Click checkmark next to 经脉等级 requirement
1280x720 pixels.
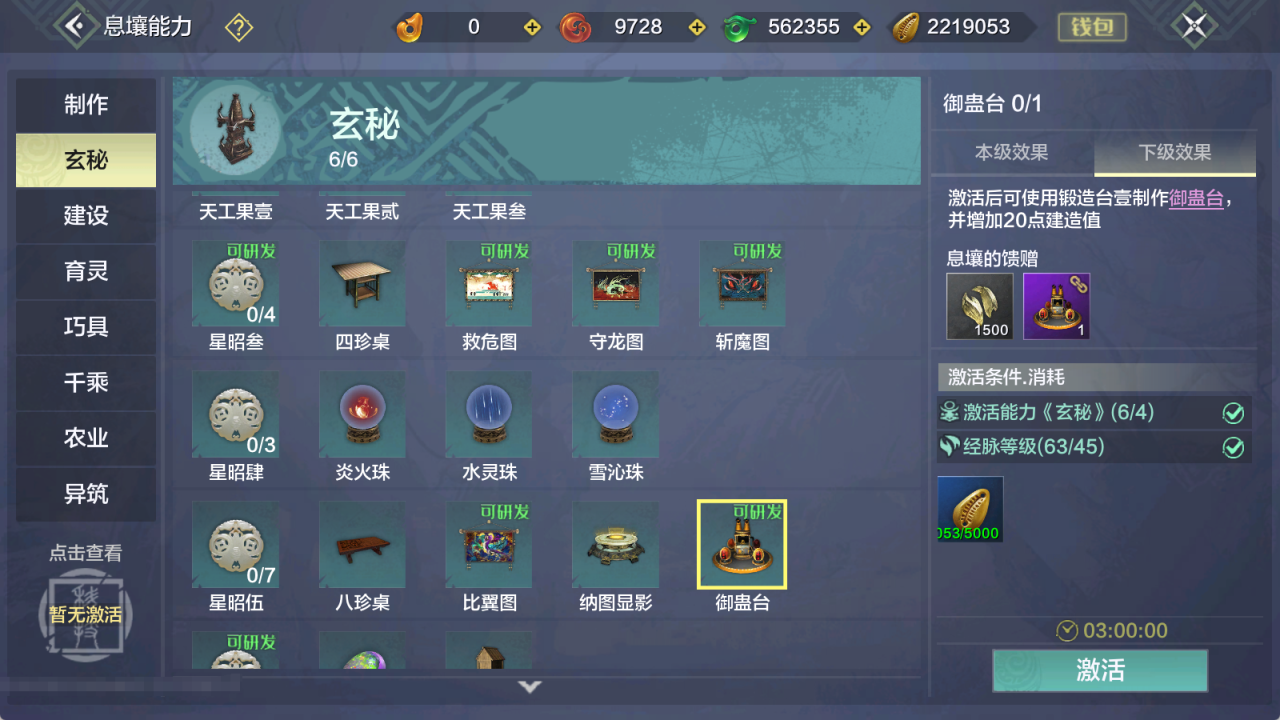pos(1233,447)
